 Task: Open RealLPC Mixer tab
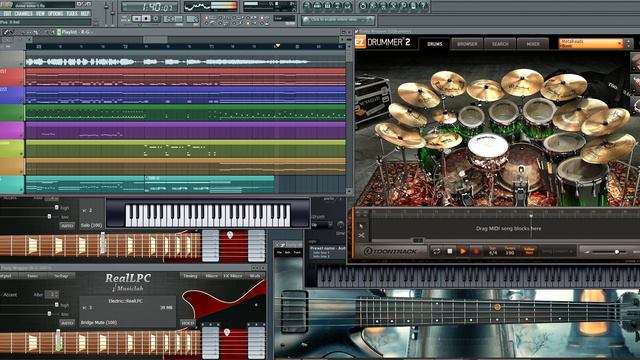pos(211,276)
